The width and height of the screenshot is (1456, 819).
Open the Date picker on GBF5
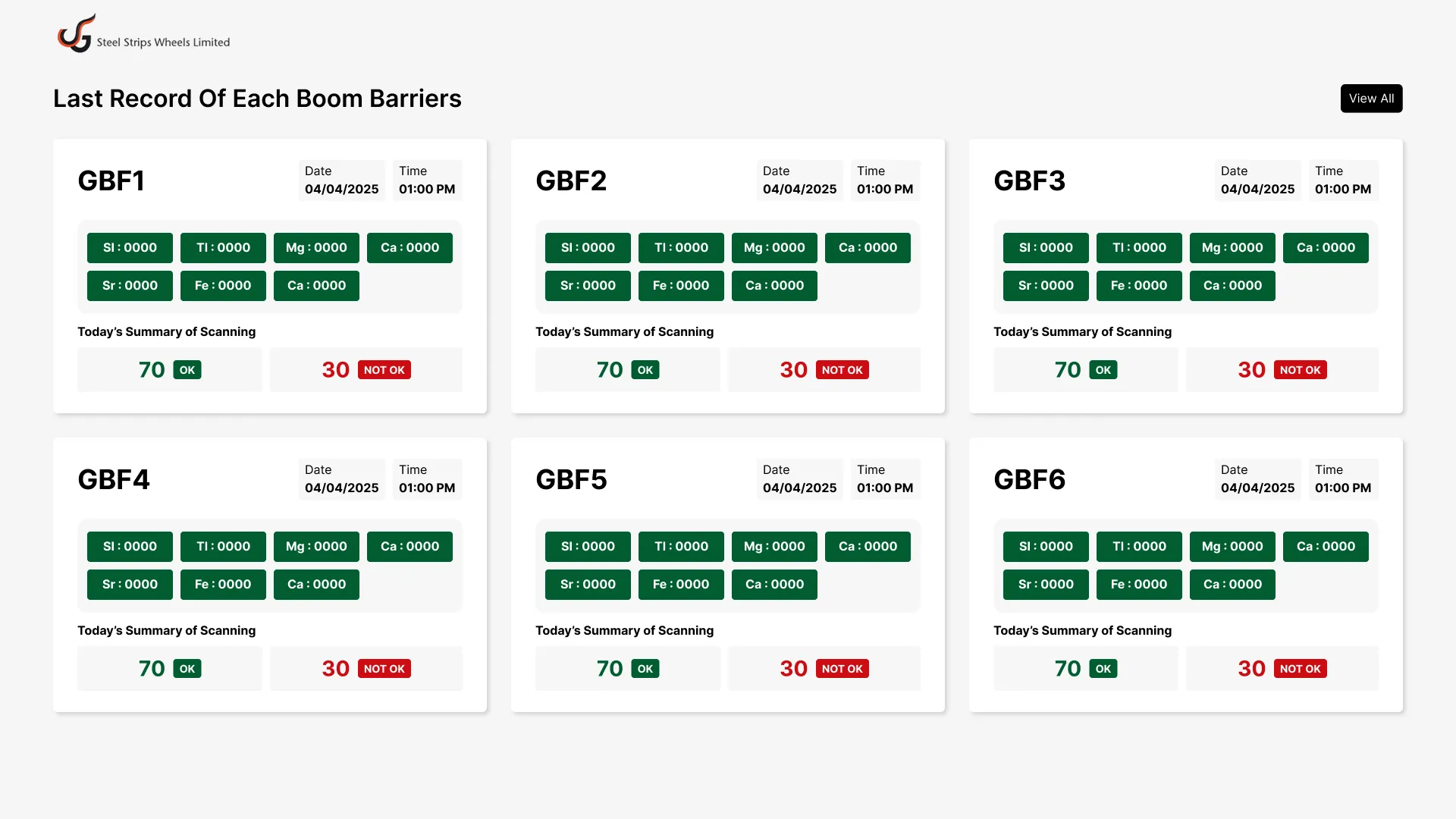pyautogui.click(x=799, y=479)
